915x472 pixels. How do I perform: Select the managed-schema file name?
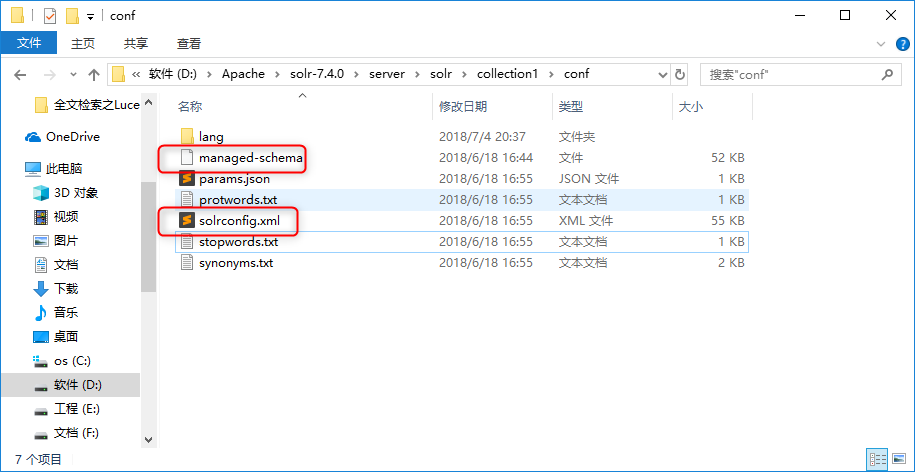point(251,158)
